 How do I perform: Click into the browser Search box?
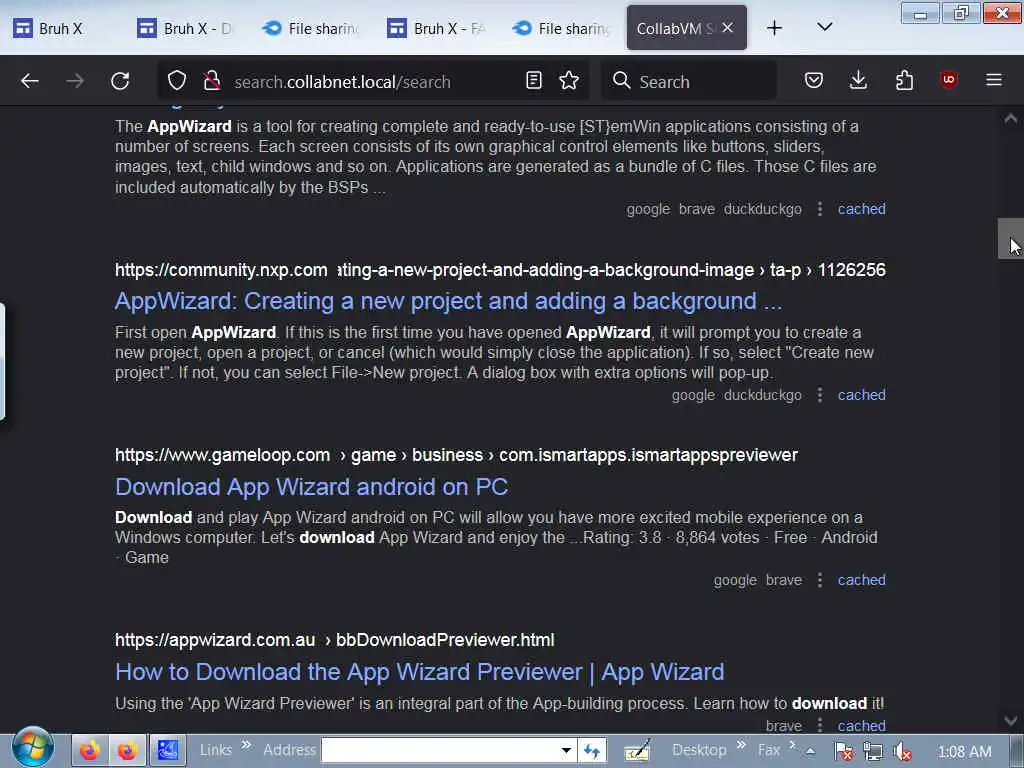pyautogui.click(x=689, y=81)
